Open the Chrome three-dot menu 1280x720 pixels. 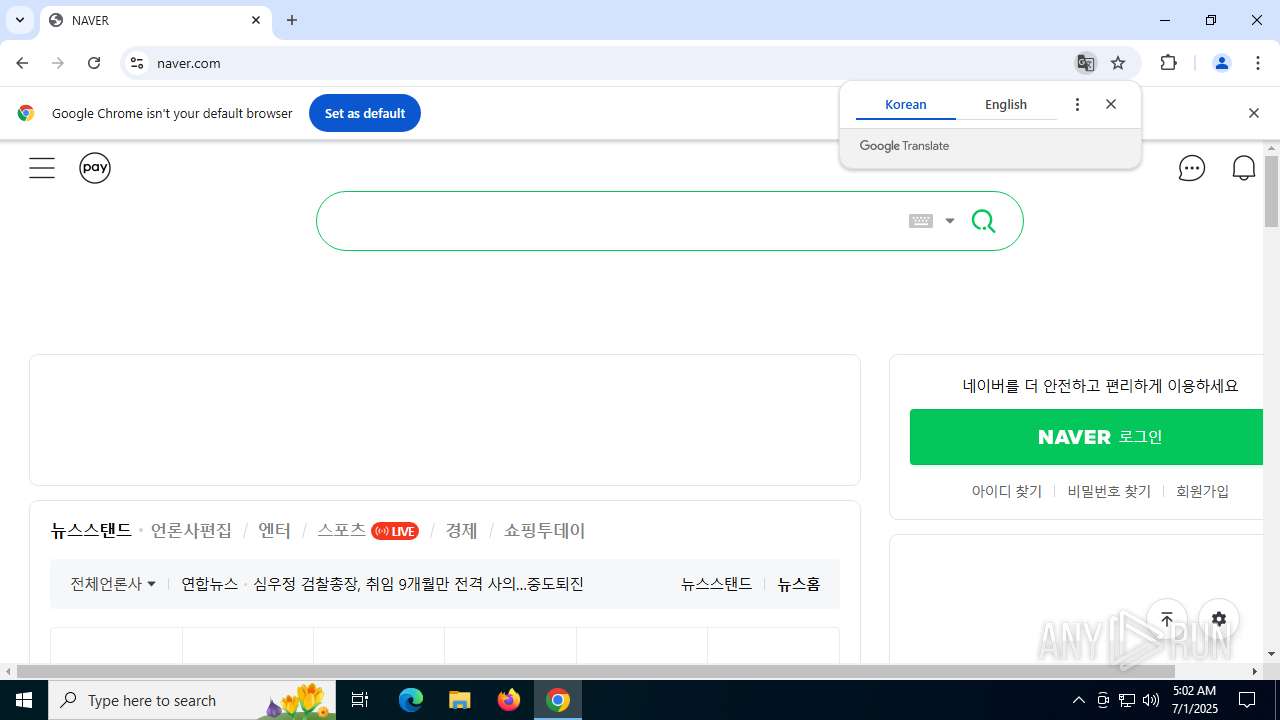pyautogui.click(x=1257, y=63)
